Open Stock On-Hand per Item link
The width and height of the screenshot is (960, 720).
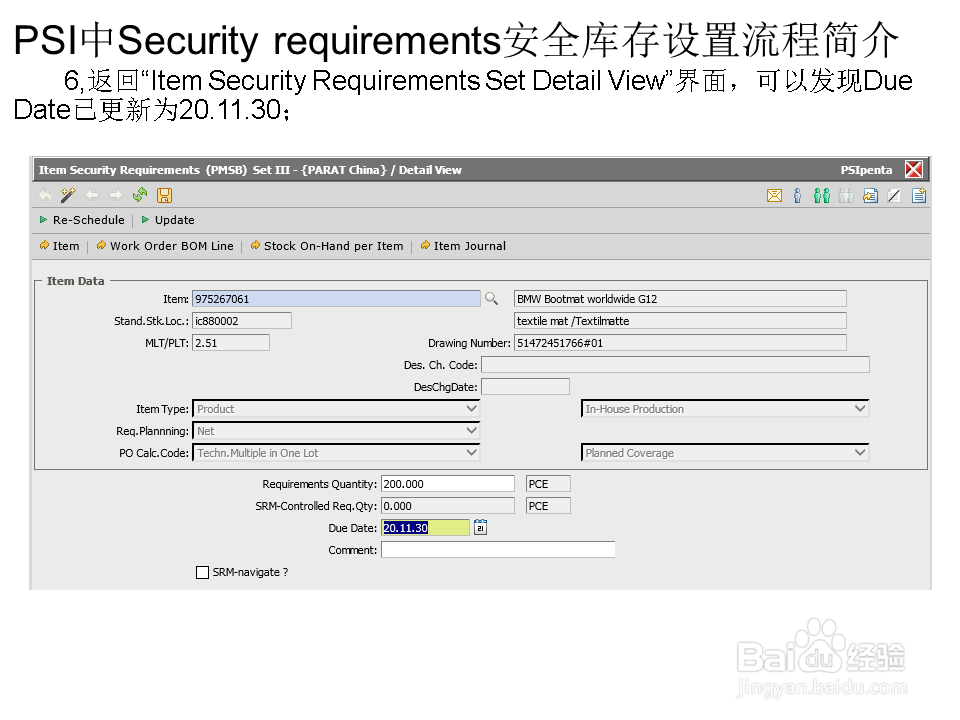click(327, 246)
